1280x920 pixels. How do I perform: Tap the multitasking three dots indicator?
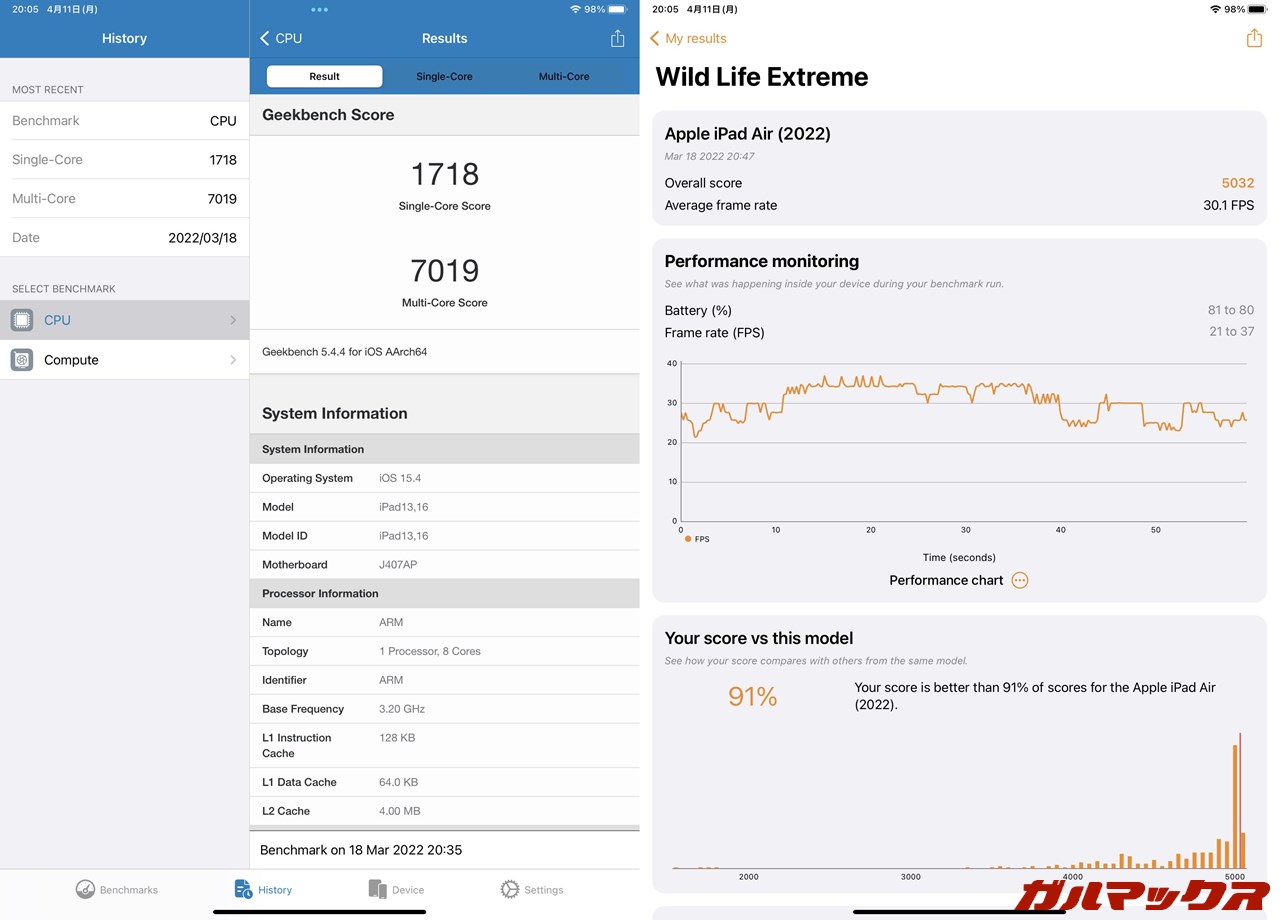point(319,10)
